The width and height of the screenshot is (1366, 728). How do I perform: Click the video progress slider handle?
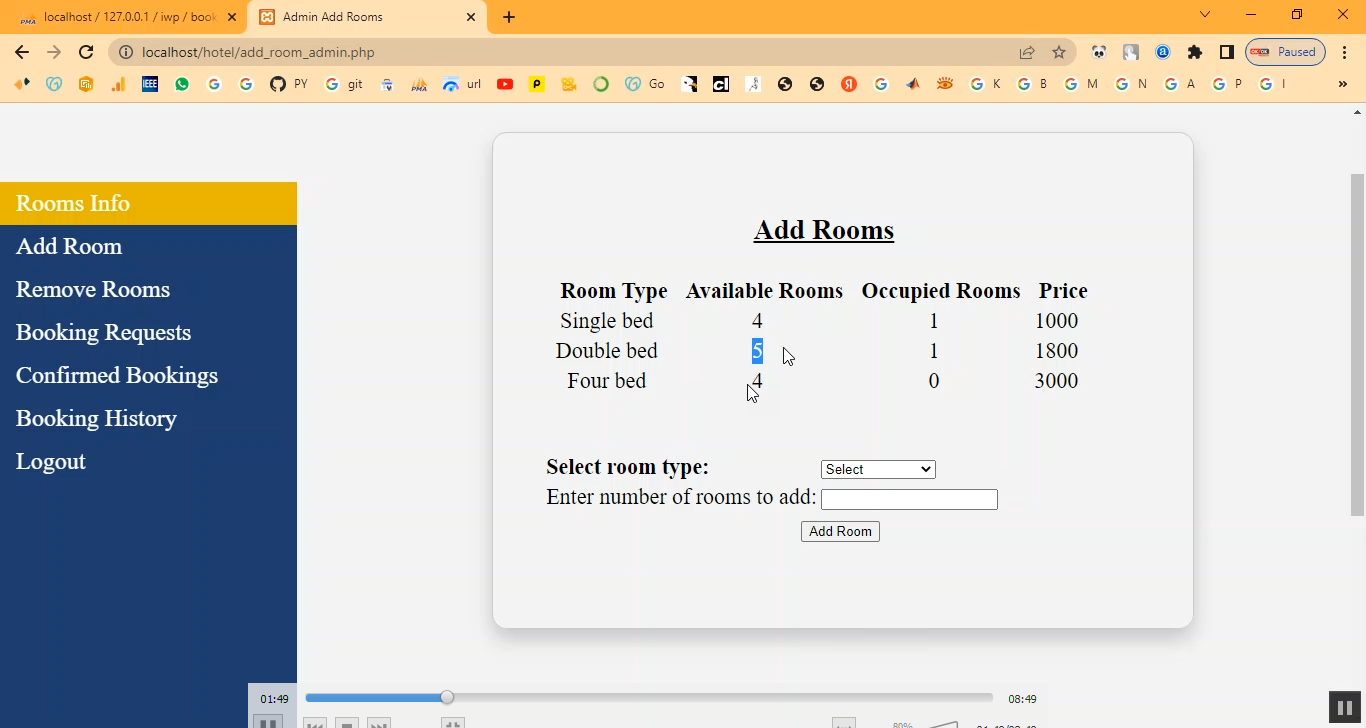tap(447, 697)
